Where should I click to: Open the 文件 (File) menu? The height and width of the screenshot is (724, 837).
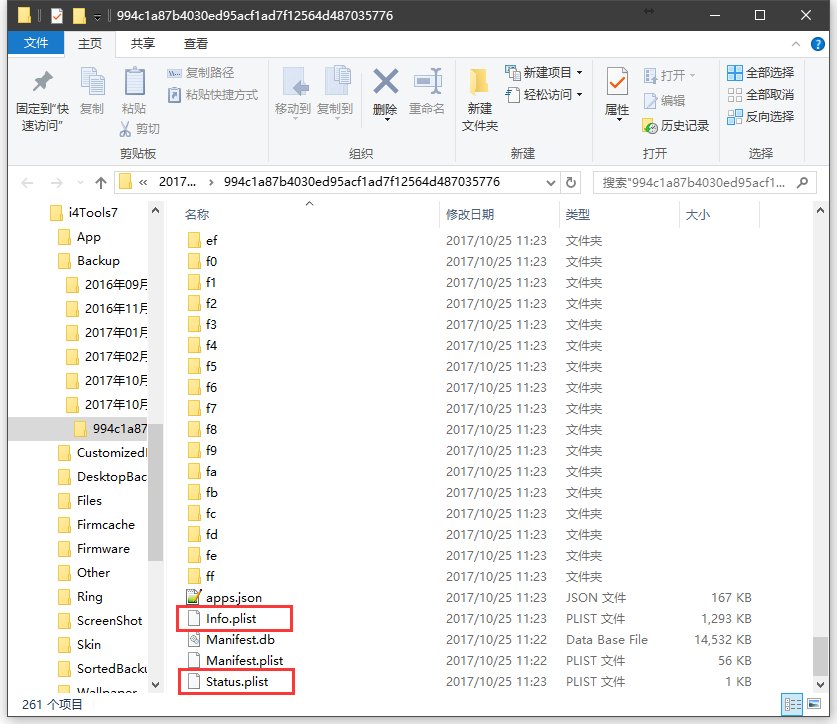[36, 43]
